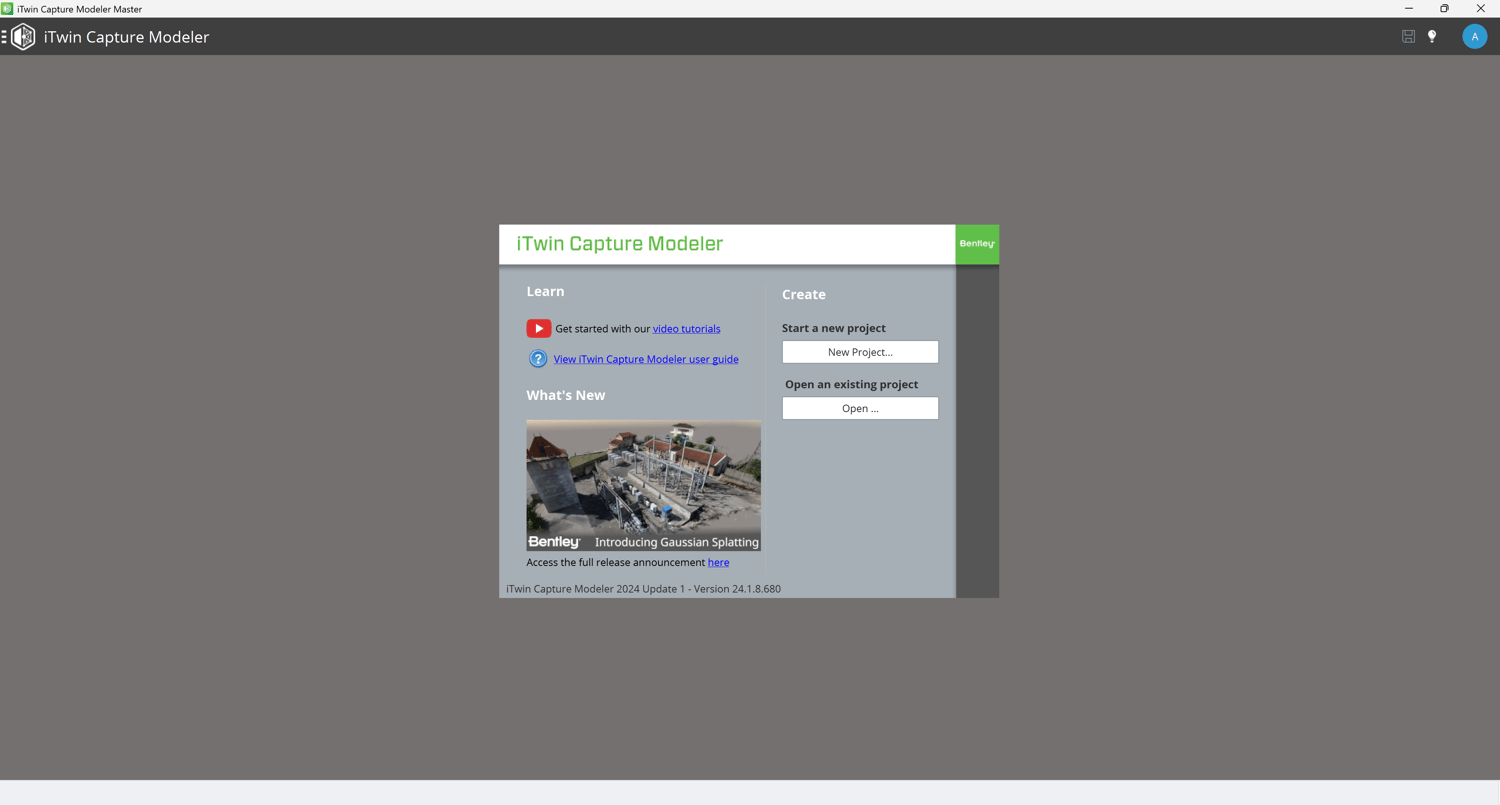Image resolution: width=1500 pixels, height=805 pixels.
Task: Click the Gaussian Splatting preview image
Action: tap(644, 485)
